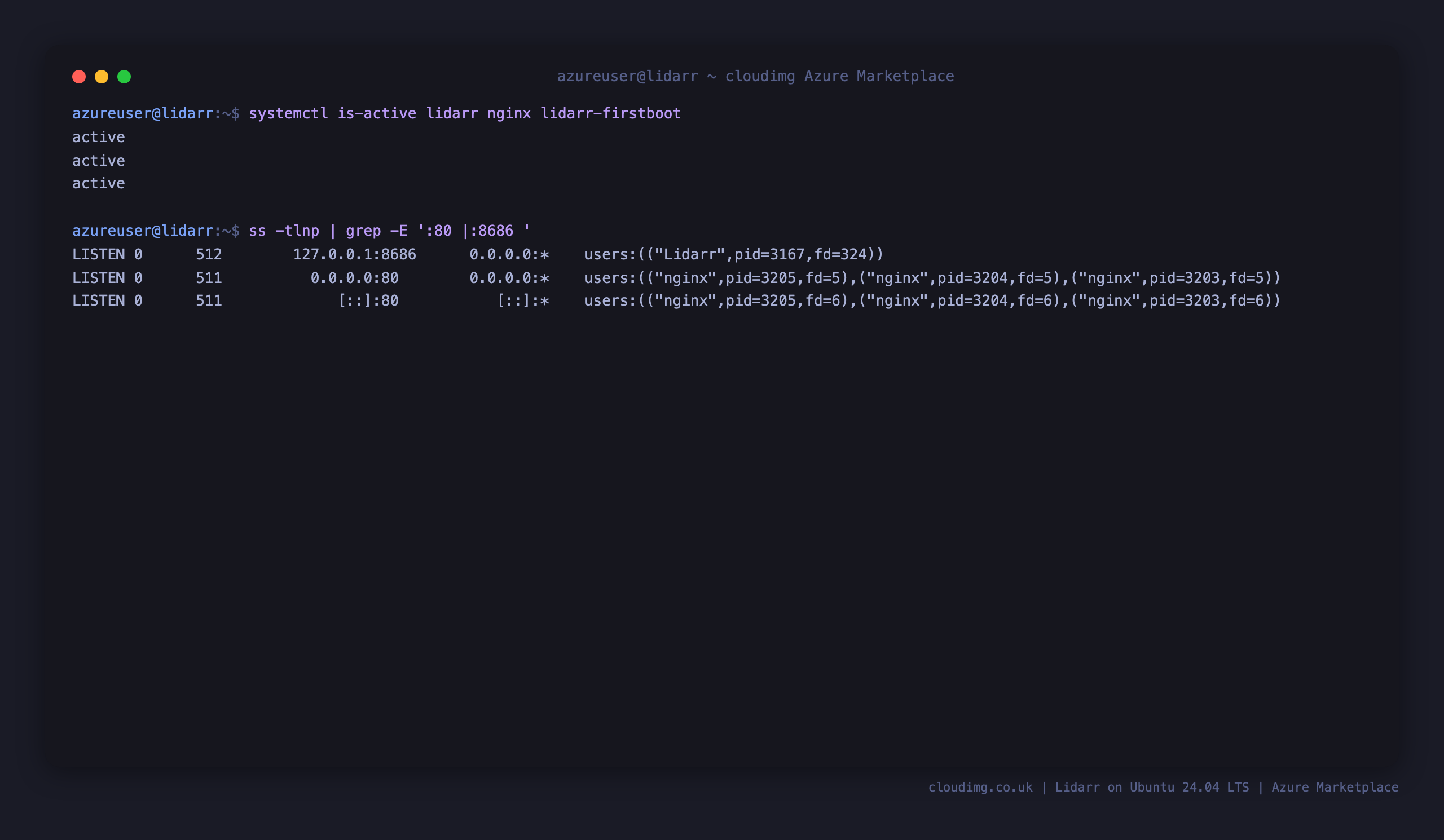Select the third 'active' output line

(99, 184)
